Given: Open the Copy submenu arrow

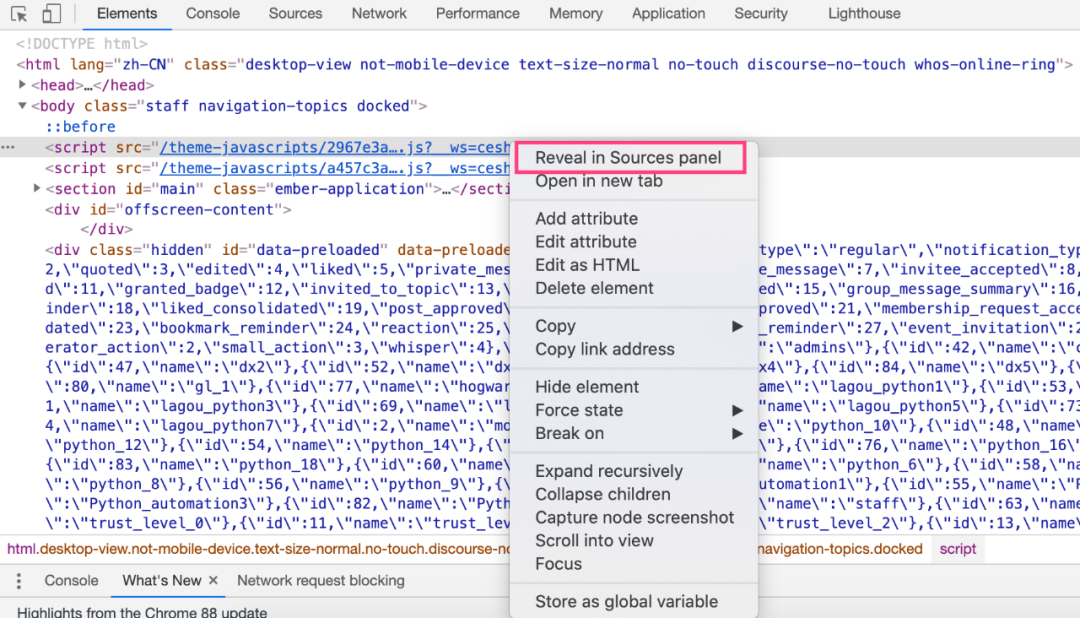Looking at the screenshot, I should tap(737, 326).
